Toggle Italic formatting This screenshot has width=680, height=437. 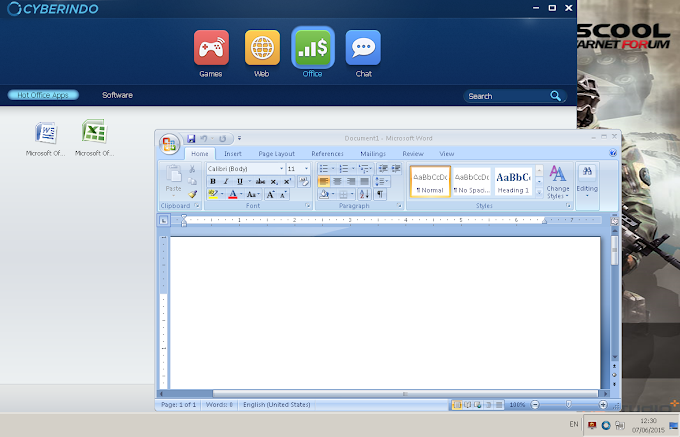(226, 181)
